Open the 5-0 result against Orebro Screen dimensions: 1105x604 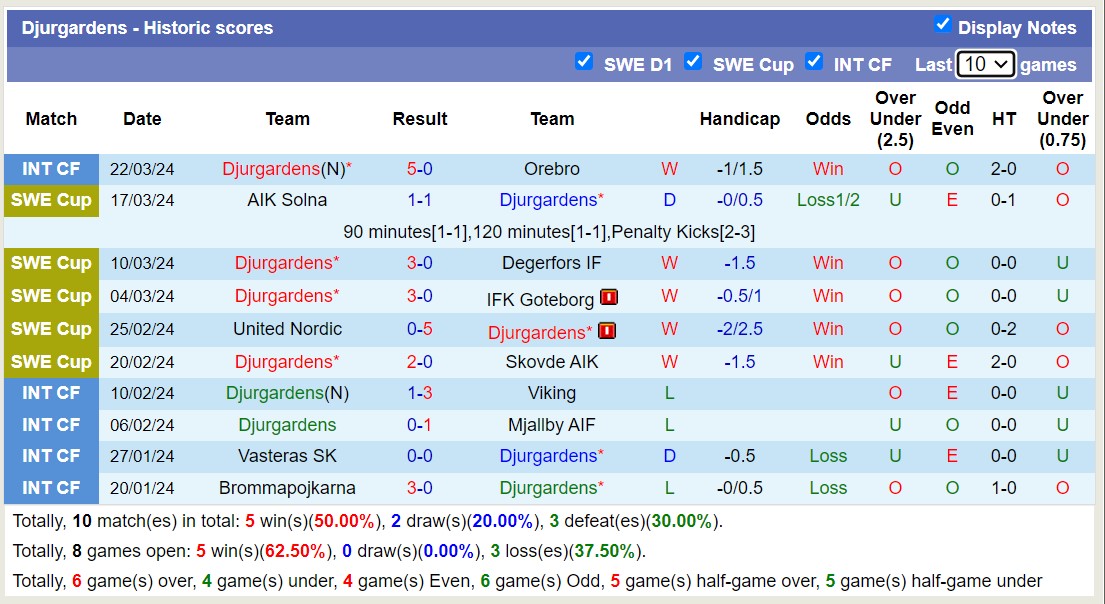pyautogui.click(x=419, y=169)
